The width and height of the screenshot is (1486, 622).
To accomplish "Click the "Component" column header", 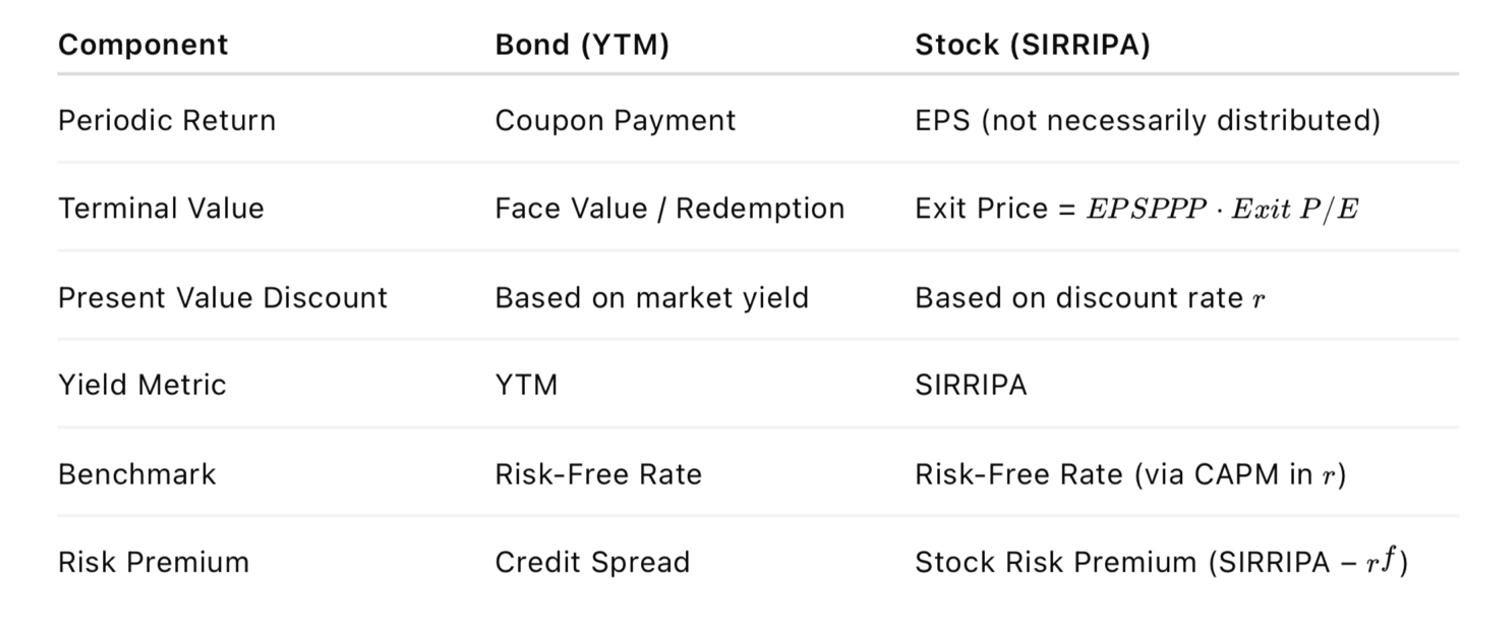I will (x=143, y=45).
